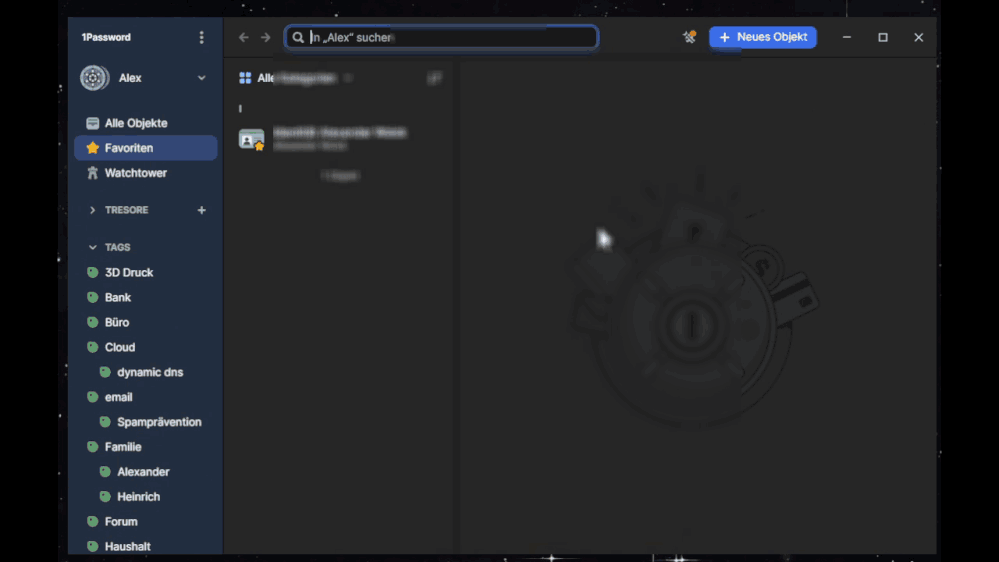
Task: Select Favoriten in the sidebar
Action: pos(129,148)
